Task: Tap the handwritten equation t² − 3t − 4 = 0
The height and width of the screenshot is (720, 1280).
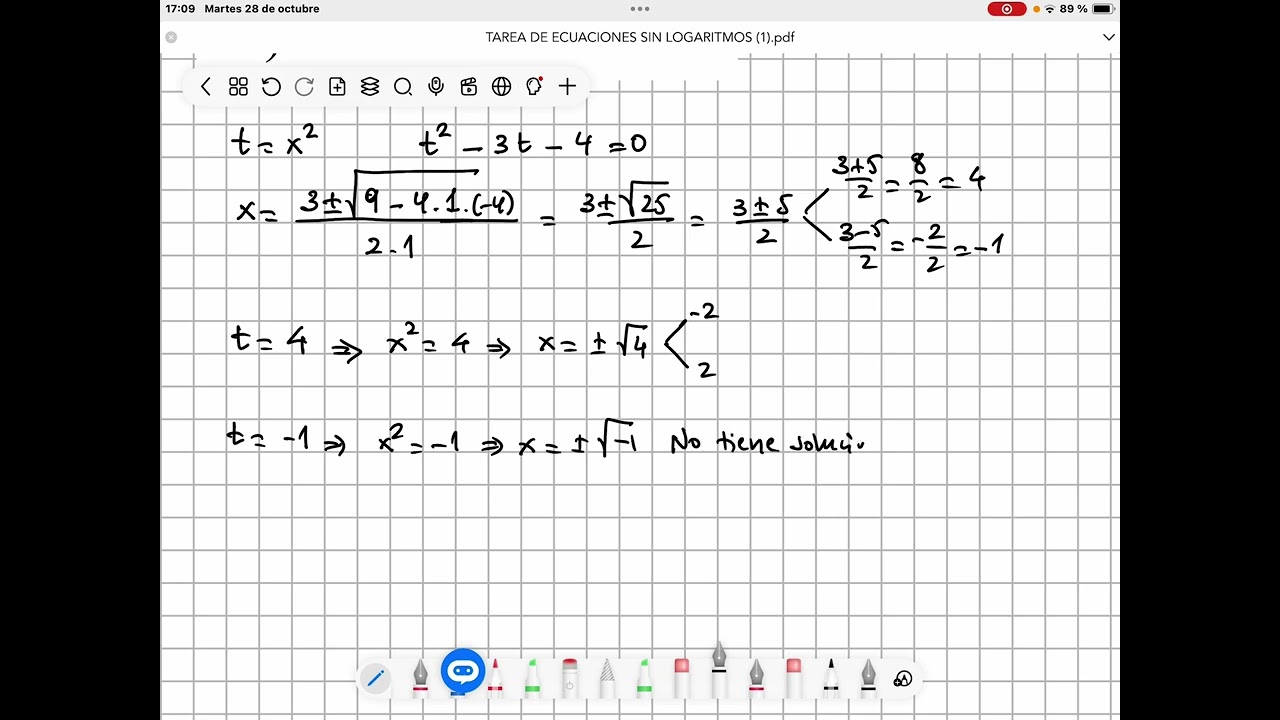Action: tap(533, 142)
